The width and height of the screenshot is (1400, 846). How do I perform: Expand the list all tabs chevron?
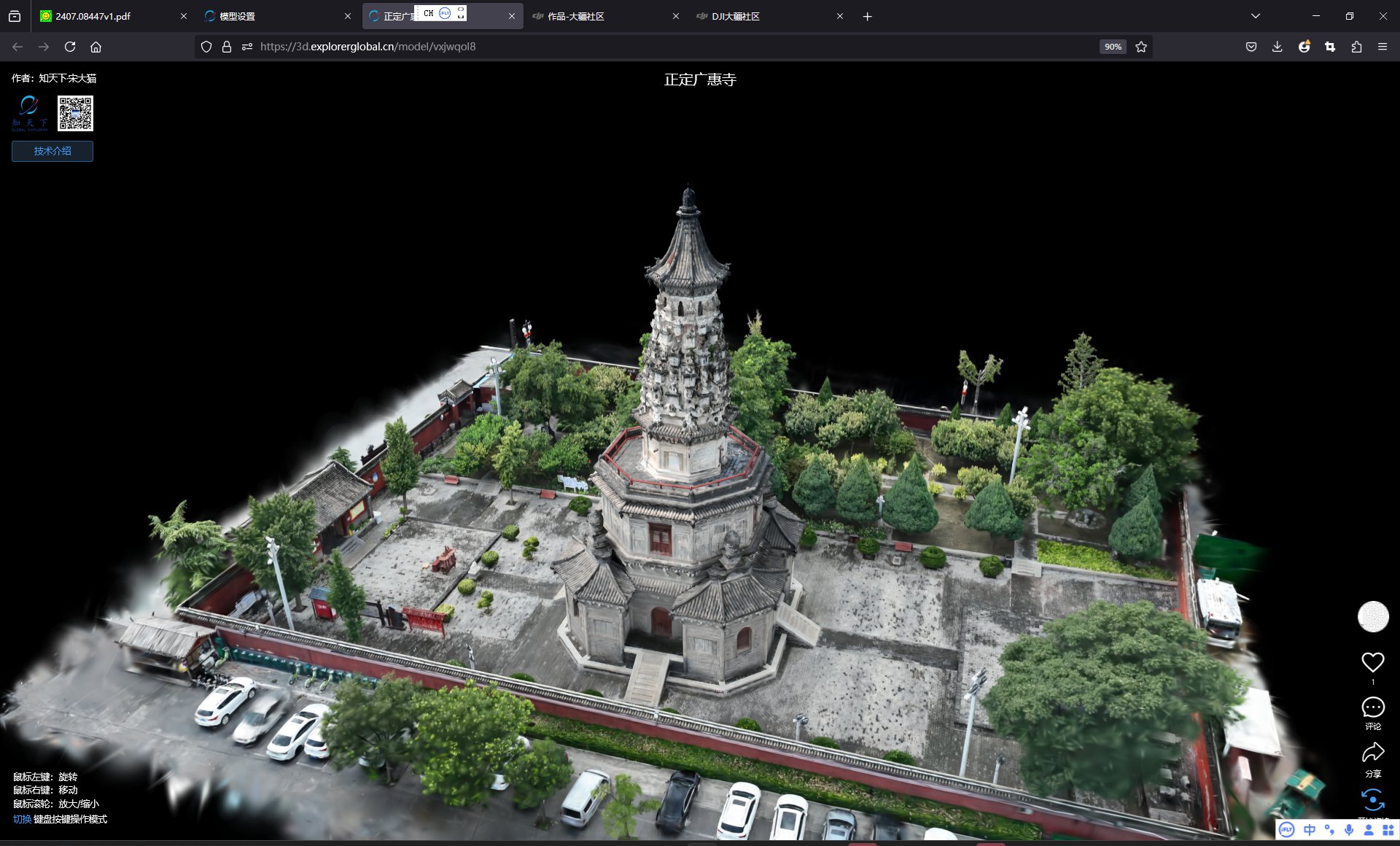1256,16
